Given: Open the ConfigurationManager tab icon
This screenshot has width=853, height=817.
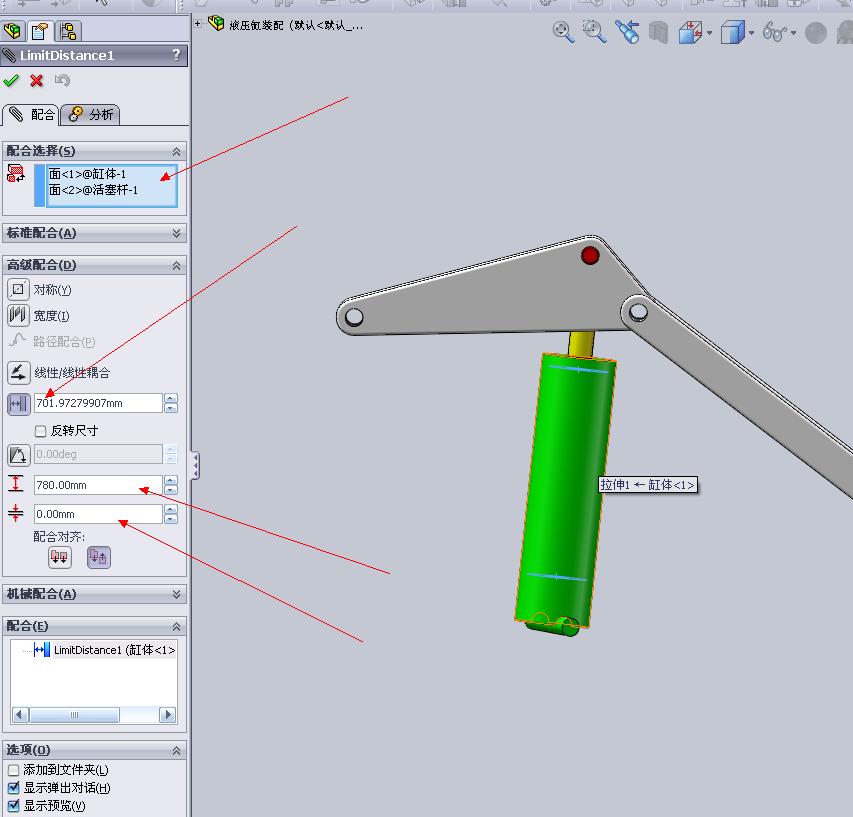Looking at the screenshot, I should coord(68,31).
